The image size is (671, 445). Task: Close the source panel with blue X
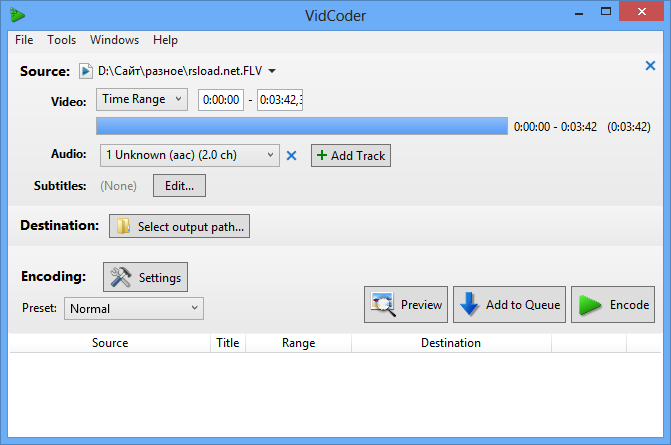pos(650,65)
